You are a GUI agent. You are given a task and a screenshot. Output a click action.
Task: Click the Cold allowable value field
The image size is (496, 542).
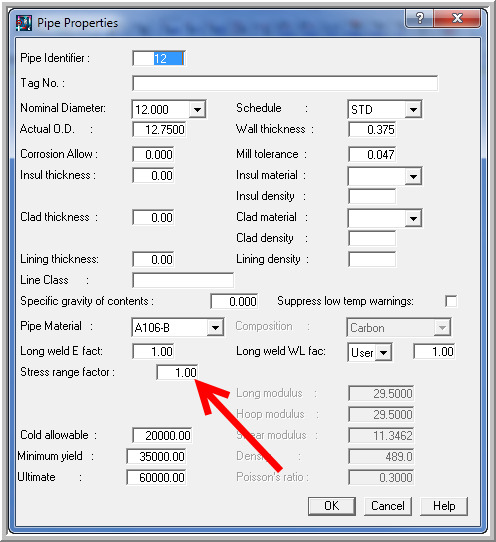[162, 436]
